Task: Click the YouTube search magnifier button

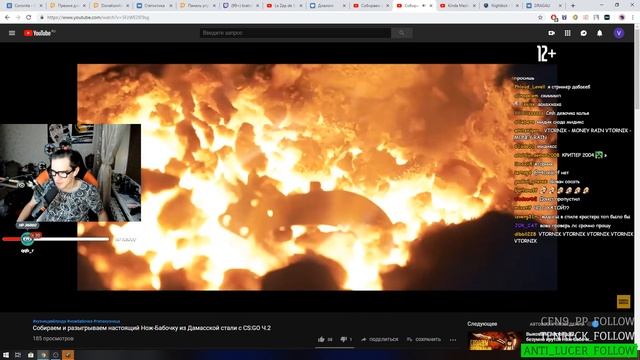Action: pyautogui.click(x=402, y=33)
